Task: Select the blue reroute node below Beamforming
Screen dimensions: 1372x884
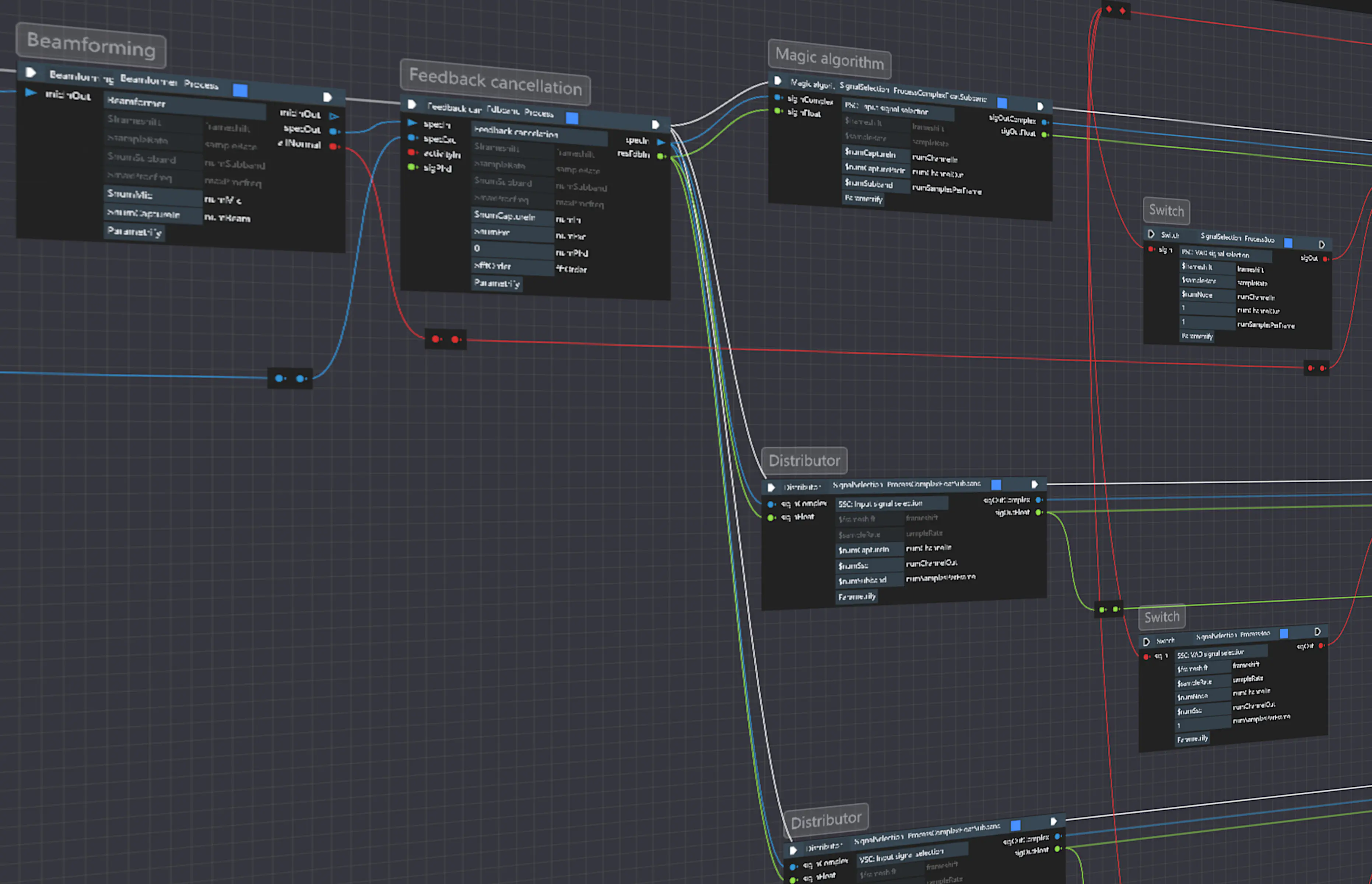Action: (x=290, y=378)
